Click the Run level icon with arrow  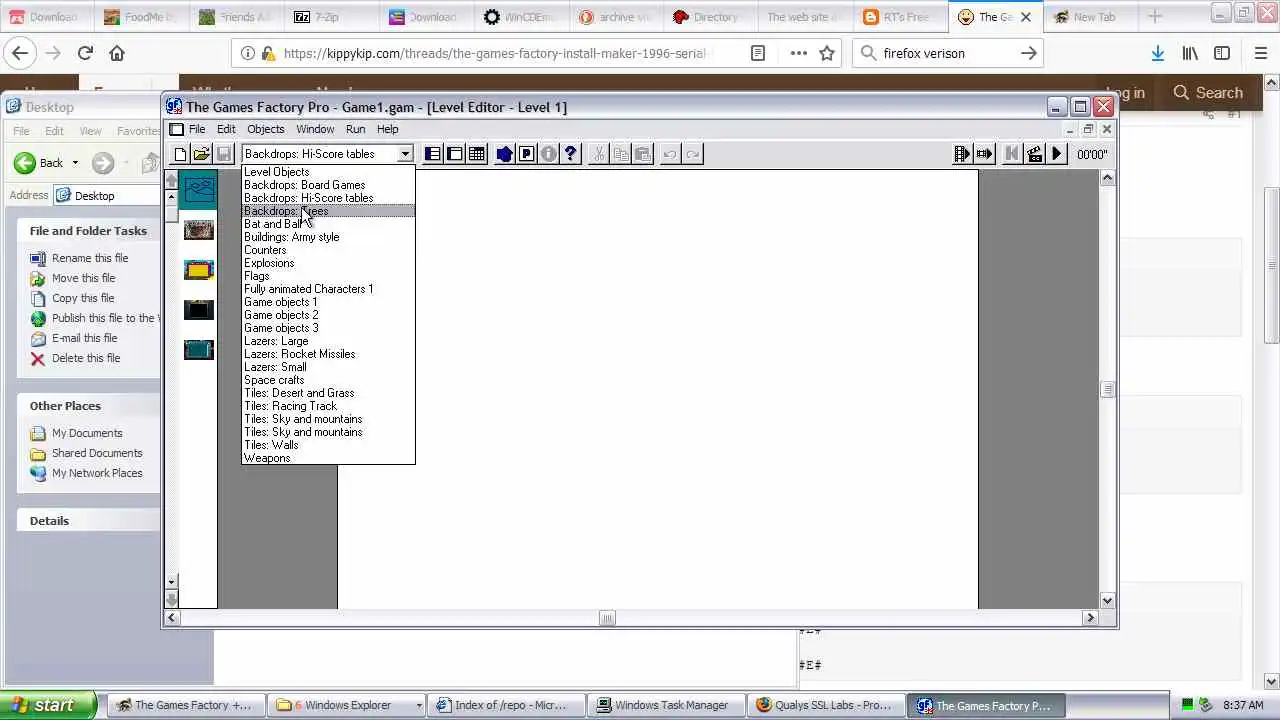pyautogui.click(x=985, y=154)
